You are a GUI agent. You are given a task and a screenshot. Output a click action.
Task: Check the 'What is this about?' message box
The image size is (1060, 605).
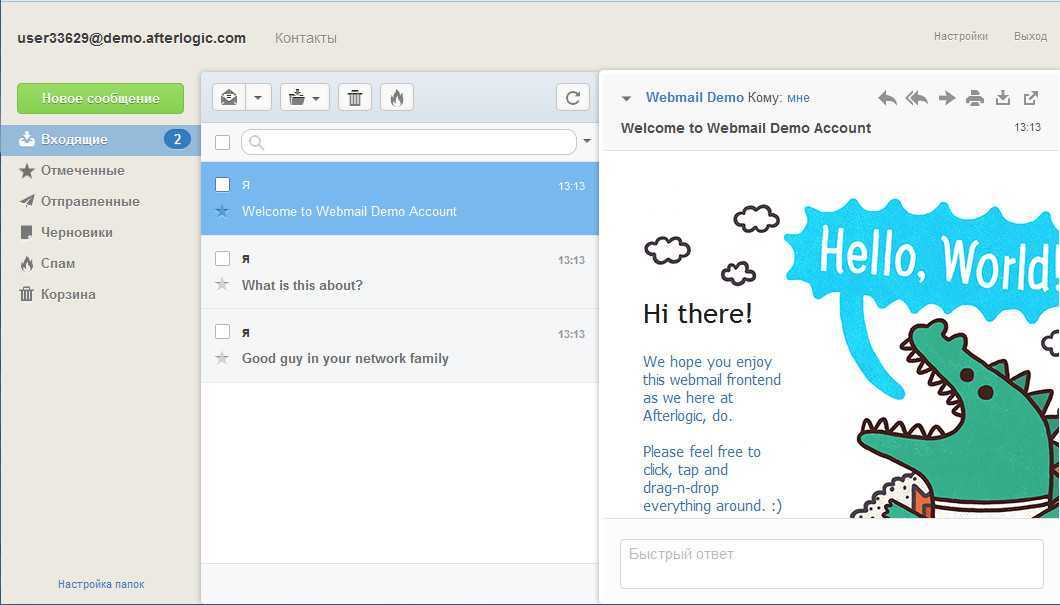[x=223, y=258]
